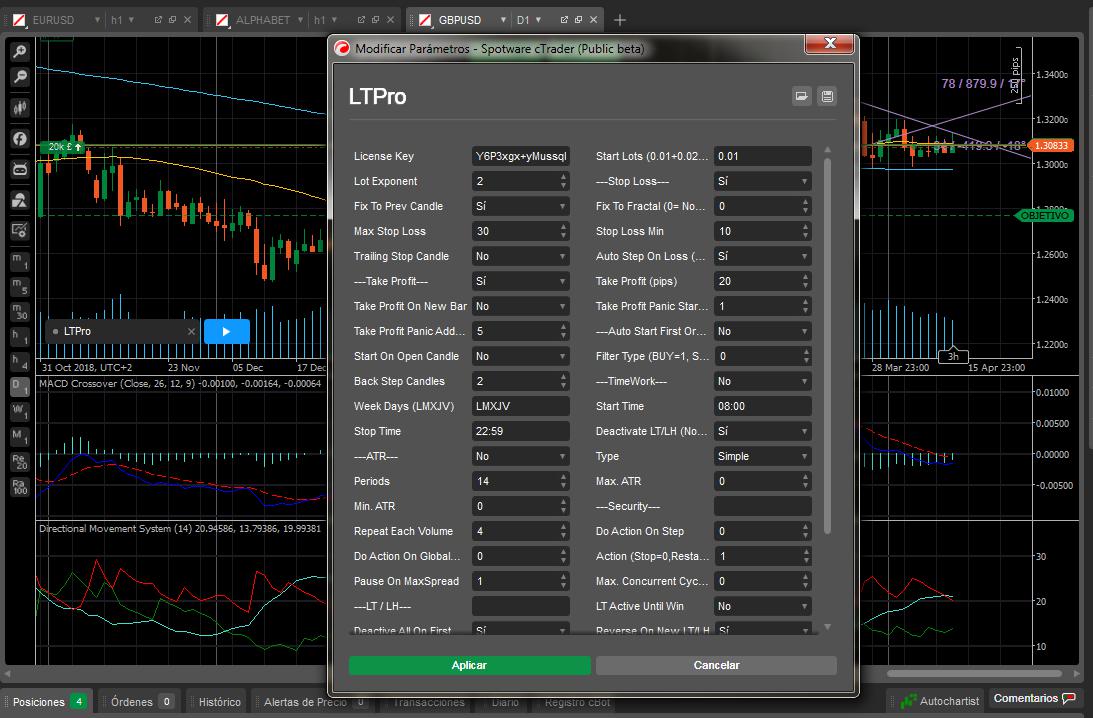Click the chart's horizontal scrollbar thumb
1093x718 pixels.
pyautogui.click(x=974, y=673)
